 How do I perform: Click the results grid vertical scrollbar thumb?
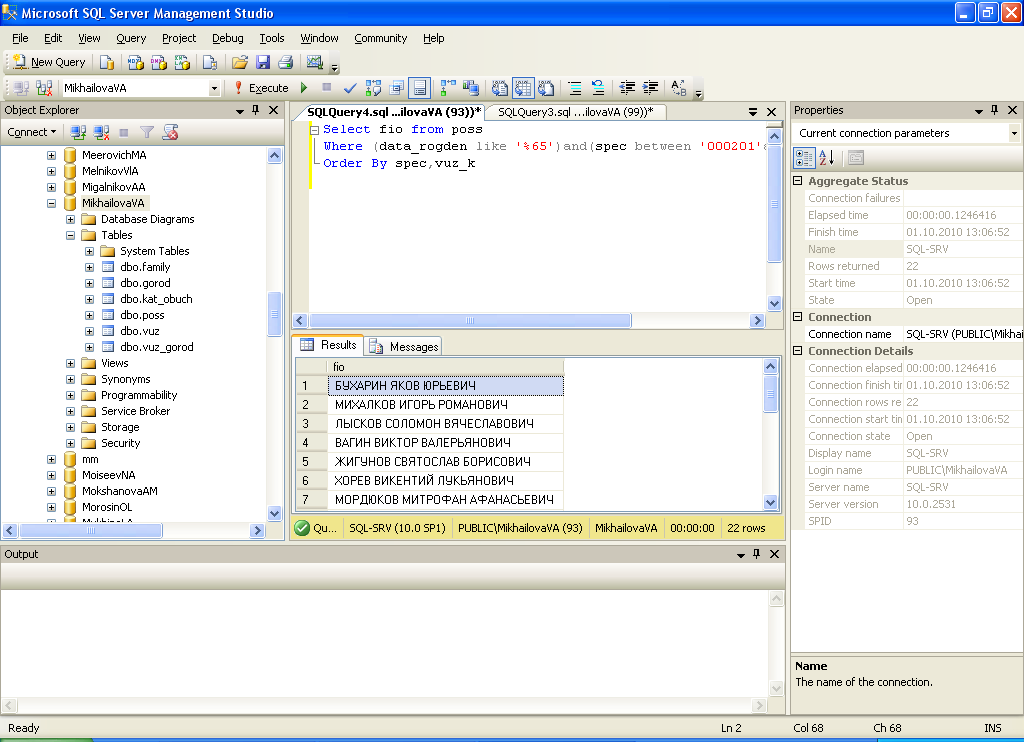coord(771,394)
